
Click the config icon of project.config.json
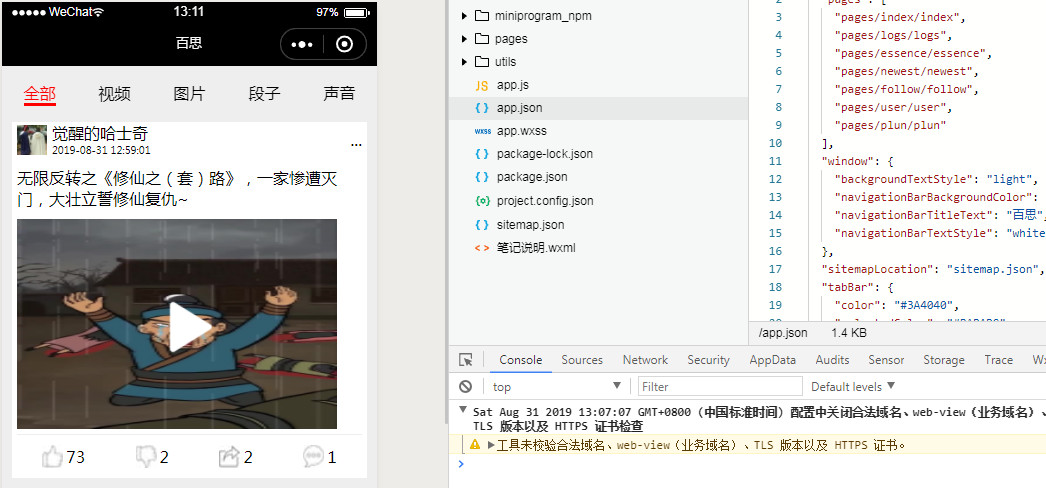pyautogui.click(x=482, y=201)
